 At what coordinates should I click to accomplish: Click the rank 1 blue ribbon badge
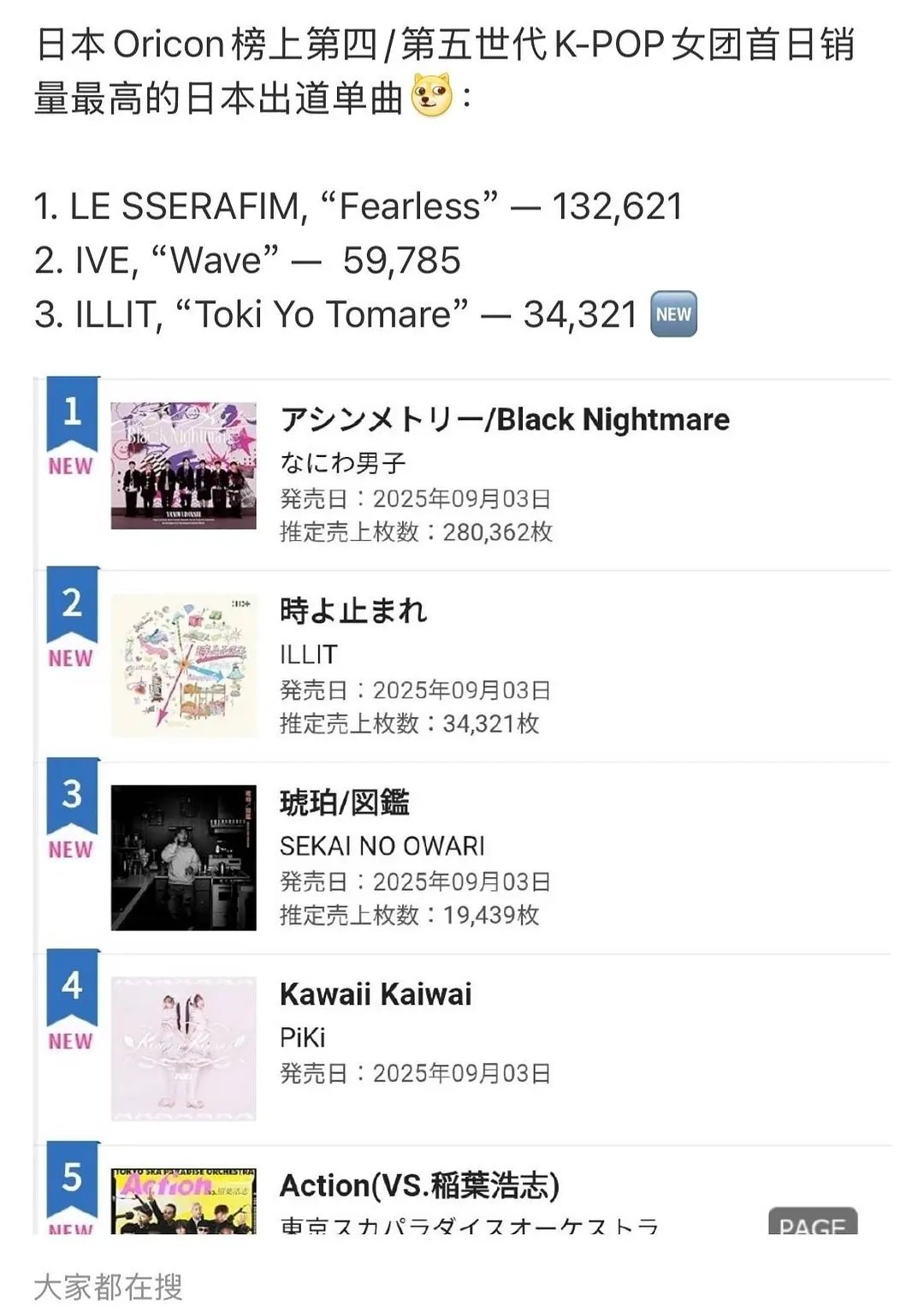(x=73, y=413)
